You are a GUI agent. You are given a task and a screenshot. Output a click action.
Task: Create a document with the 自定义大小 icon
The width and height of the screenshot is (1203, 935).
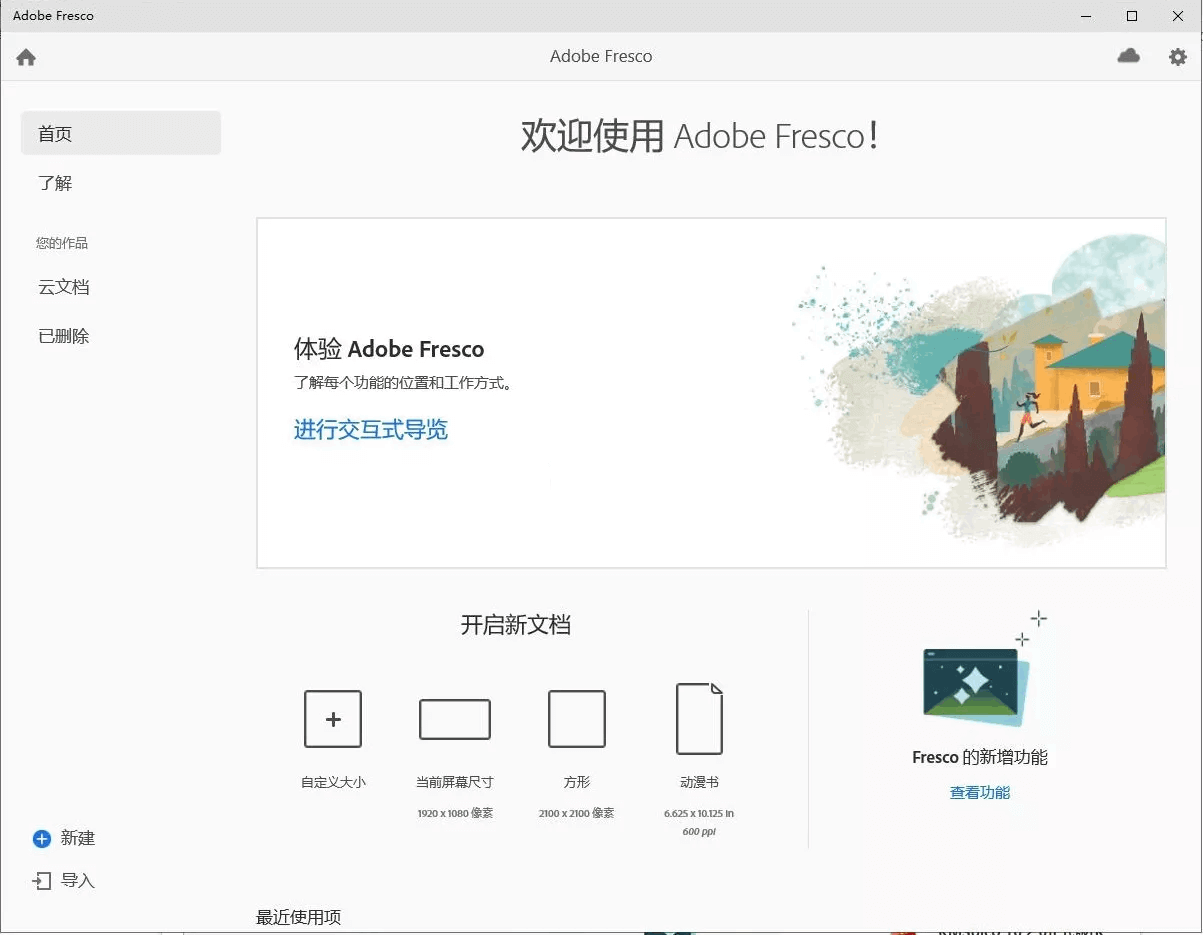[x=332, y=718]
